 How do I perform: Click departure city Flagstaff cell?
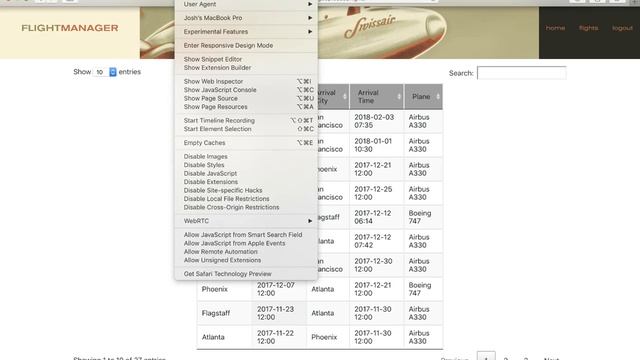(224, 313)
